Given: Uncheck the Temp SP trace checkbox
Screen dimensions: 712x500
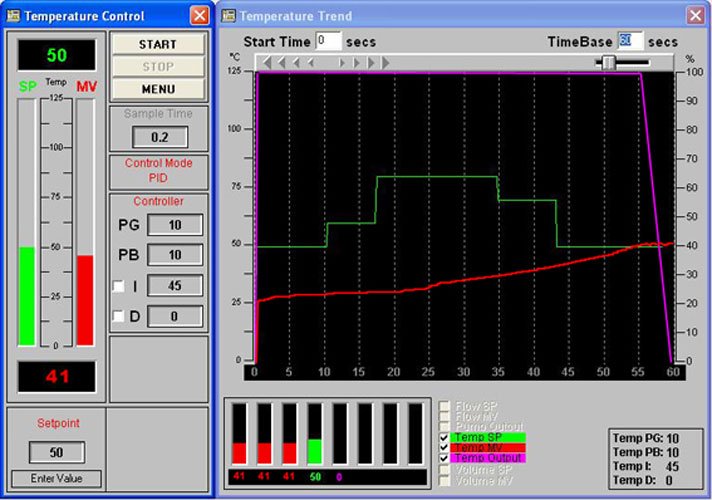Looking at the screenshot, I should [445, 437].
